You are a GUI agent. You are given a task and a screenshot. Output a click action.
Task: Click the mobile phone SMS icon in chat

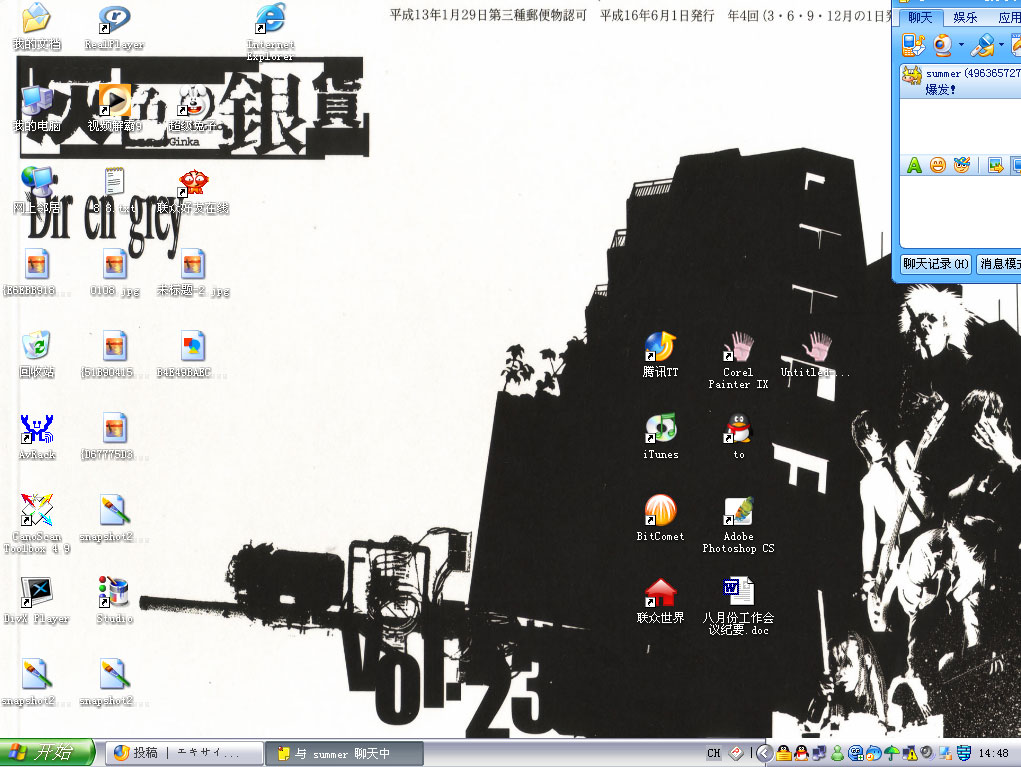tap(913, 45)
